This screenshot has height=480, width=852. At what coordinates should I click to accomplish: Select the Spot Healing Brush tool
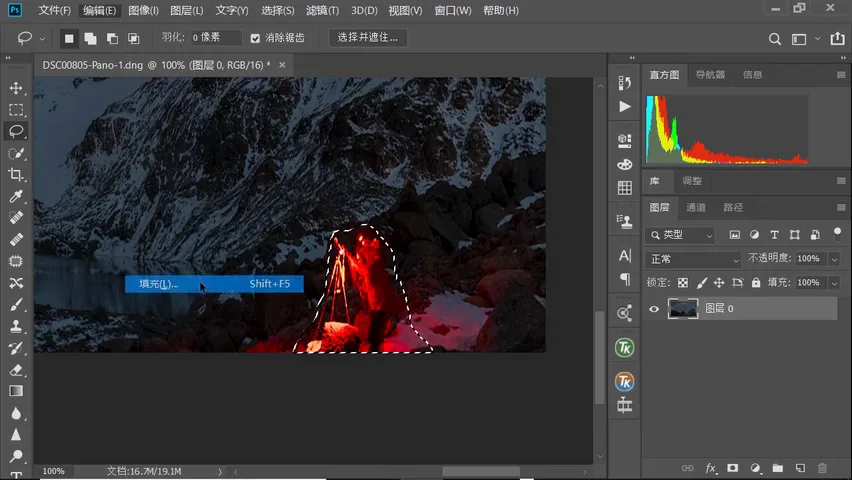[16, 217]
